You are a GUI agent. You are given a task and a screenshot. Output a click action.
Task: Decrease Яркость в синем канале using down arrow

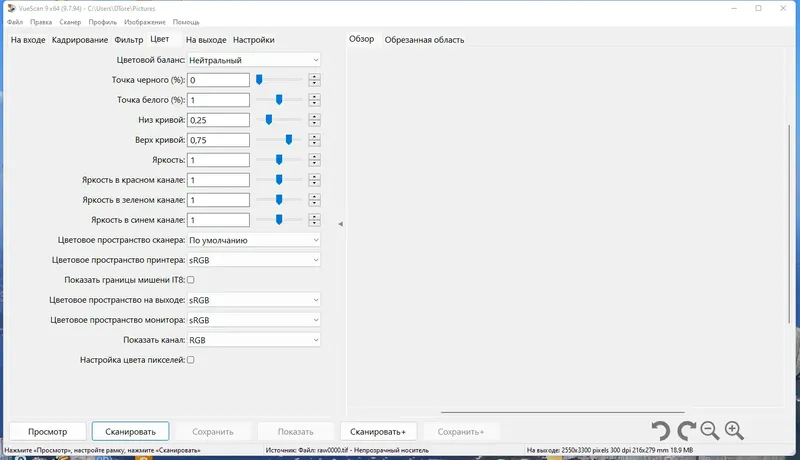coord(314,223)
